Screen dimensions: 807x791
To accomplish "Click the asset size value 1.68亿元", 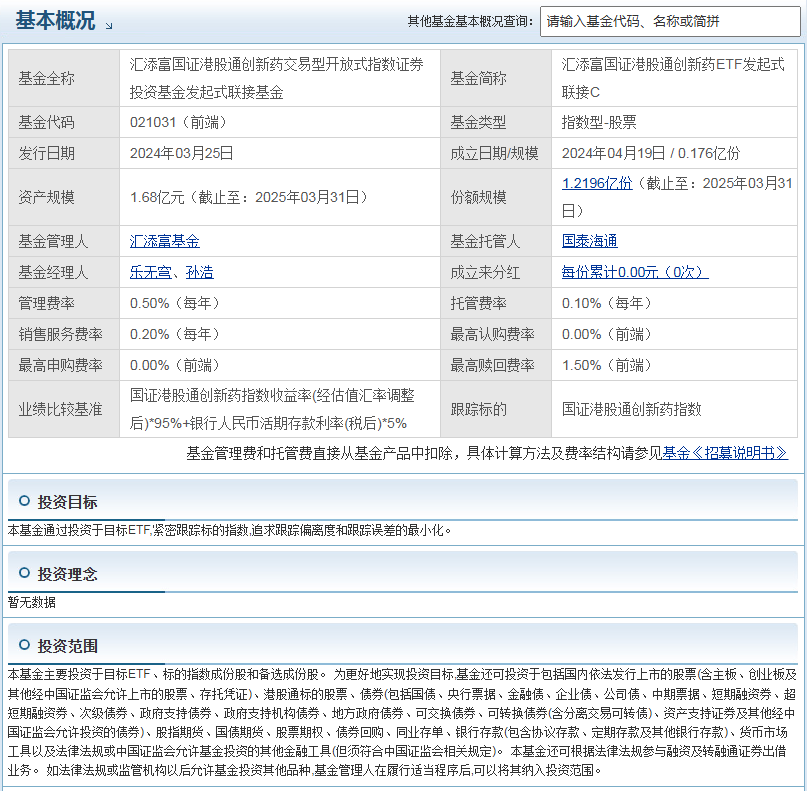I will coord(157,197).
